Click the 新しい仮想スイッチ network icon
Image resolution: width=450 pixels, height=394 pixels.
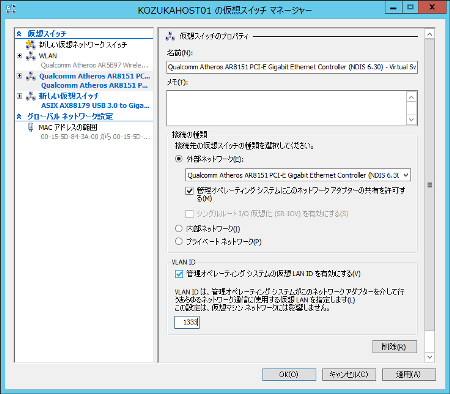click(31, 96)
